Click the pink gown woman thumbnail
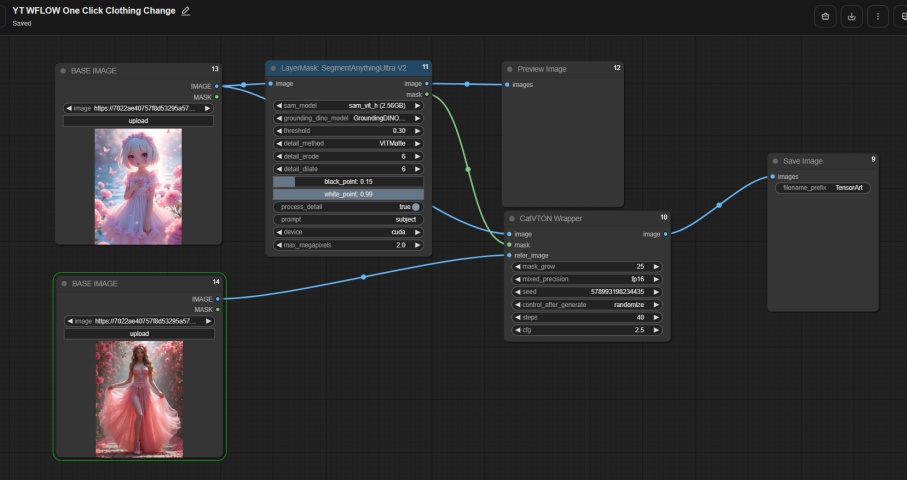 click(139, 399)
